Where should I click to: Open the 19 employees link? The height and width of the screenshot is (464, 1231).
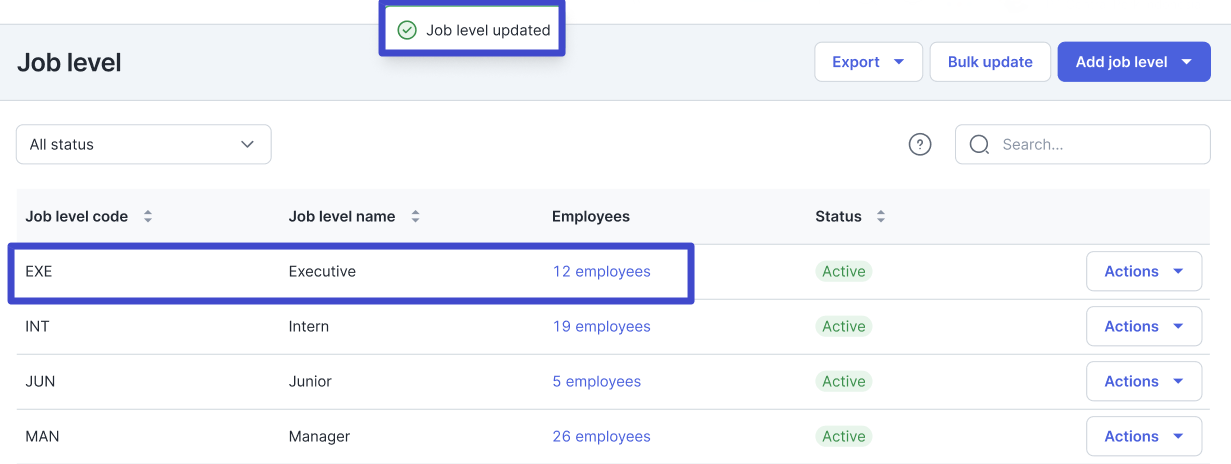601,326
